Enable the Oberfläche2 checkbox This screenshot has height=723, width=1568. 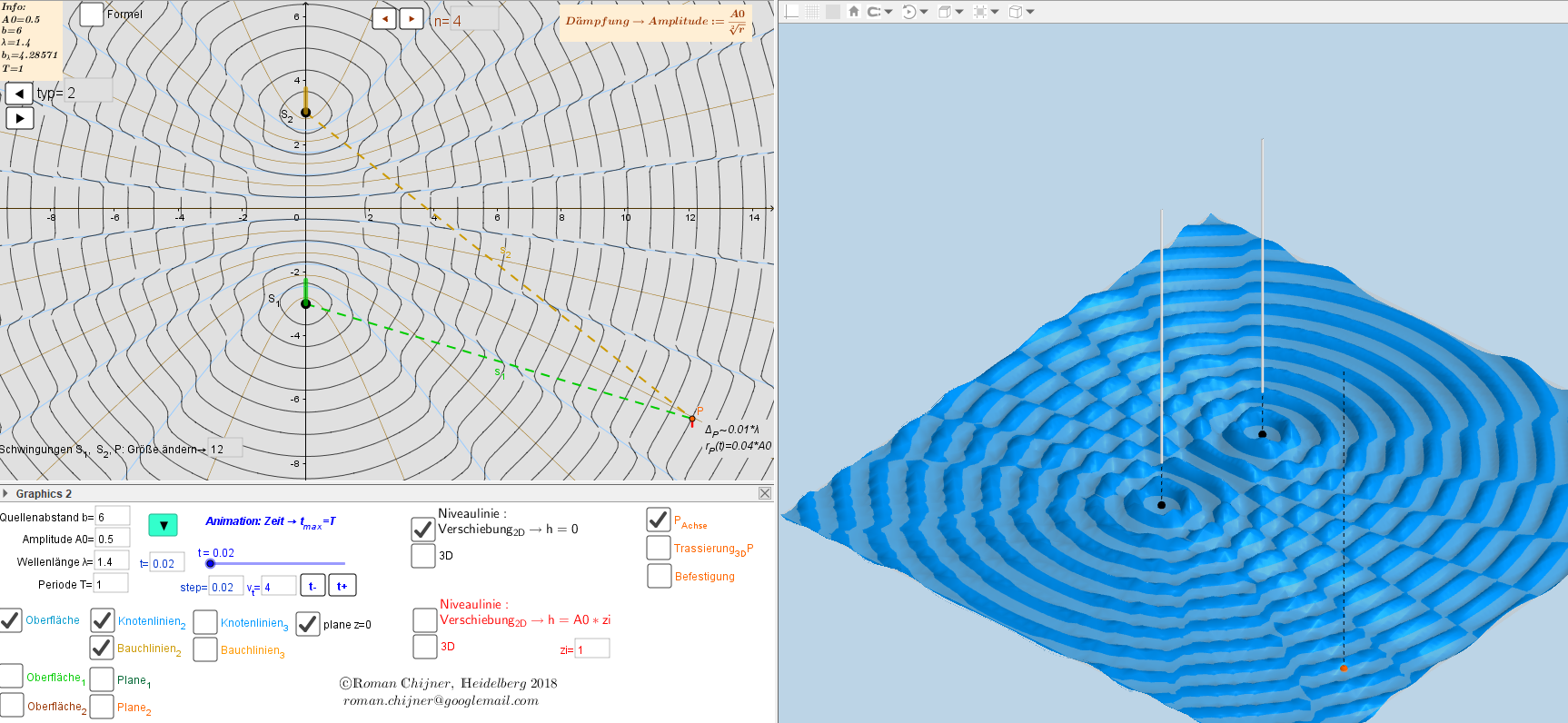(x=12, y=705)
